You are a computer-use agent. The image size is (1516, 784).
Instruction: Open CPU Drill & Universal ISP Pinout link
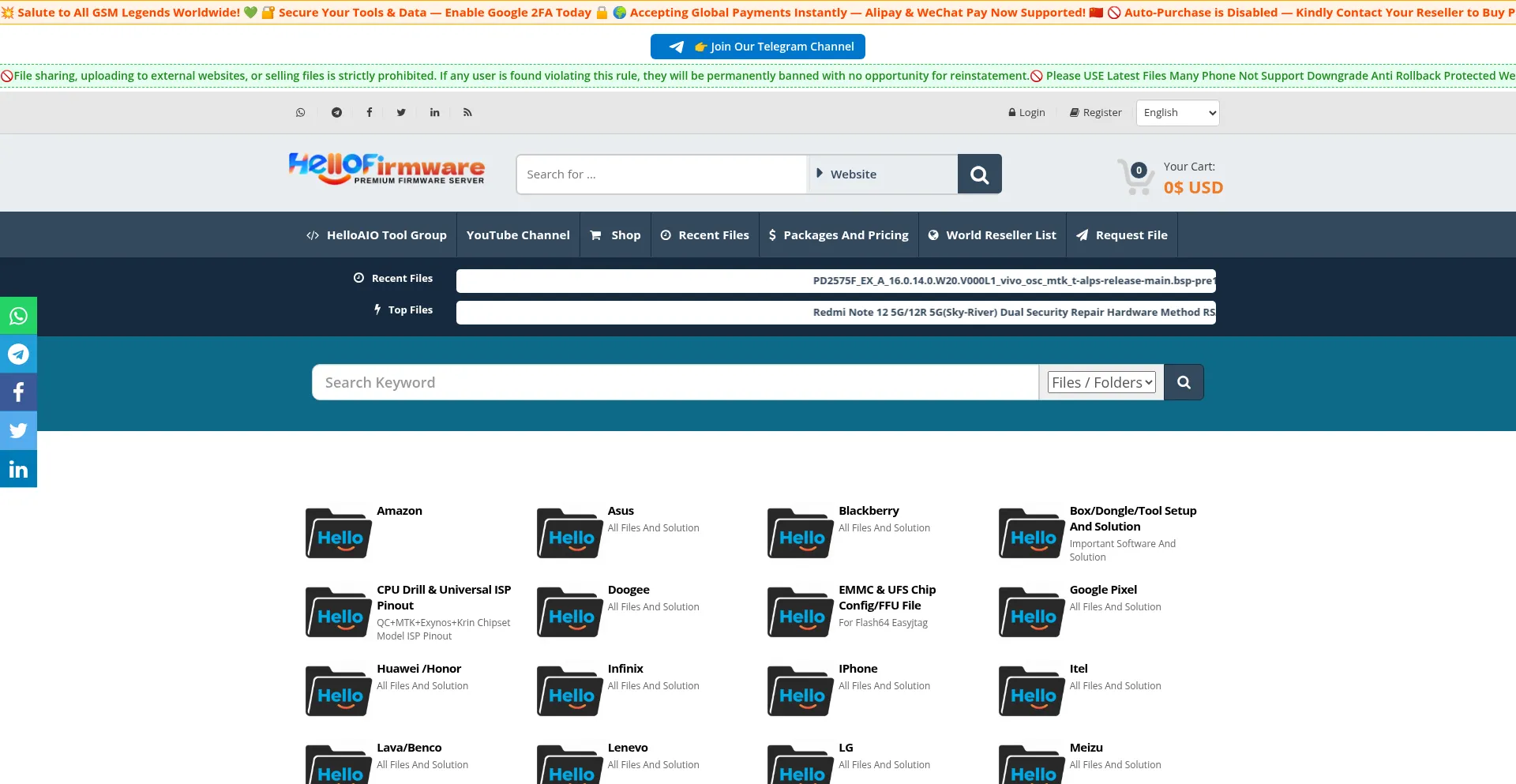[444, 598]
